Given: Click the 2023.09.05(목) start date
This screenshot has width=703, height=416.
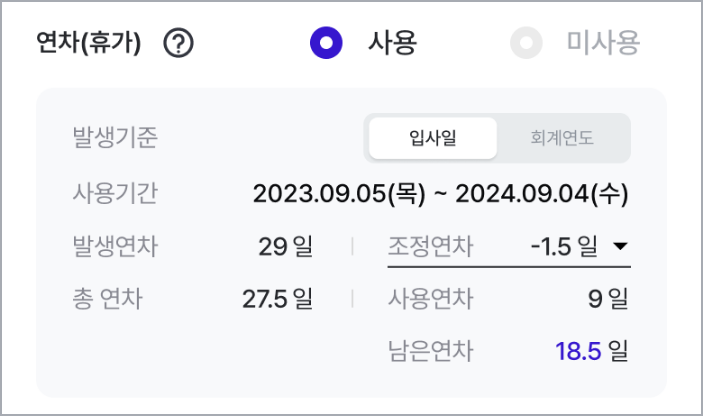Looking at the screenshot, I should [339, 194].
